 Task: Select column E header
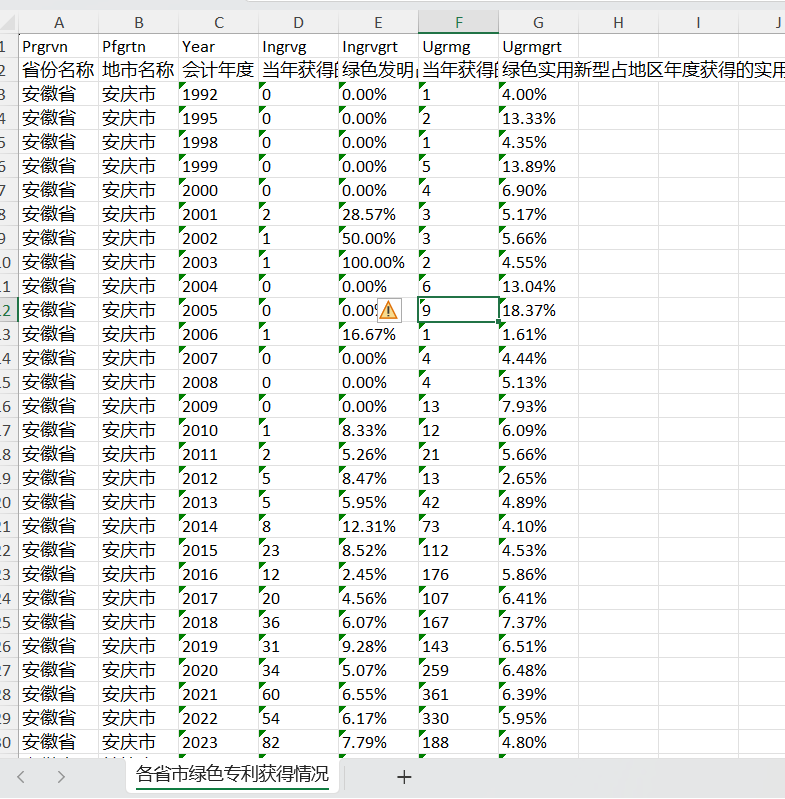coord(378,22)
